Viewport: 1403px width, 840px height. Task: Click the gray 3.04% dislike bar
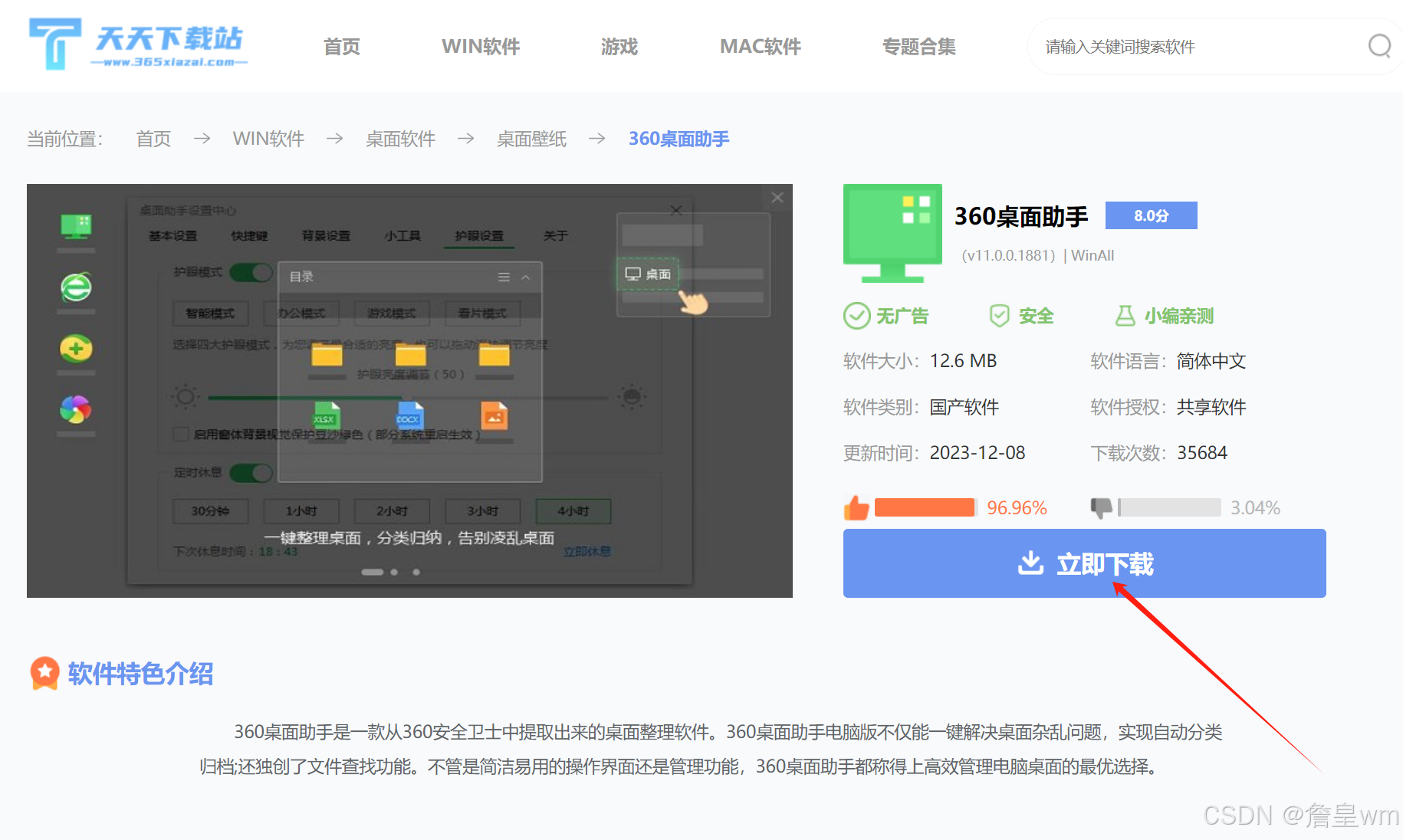point(1169,507)
